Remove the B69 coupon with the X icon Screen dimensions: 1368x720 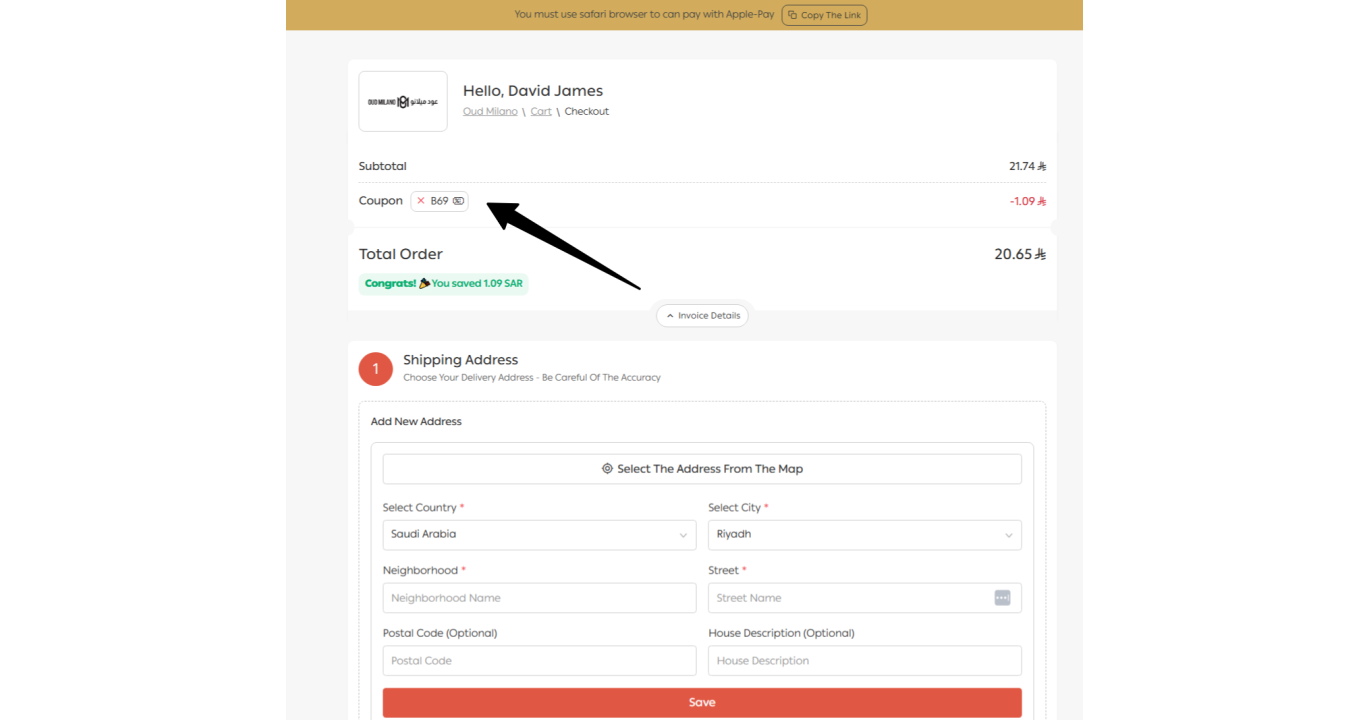(421, 201)
